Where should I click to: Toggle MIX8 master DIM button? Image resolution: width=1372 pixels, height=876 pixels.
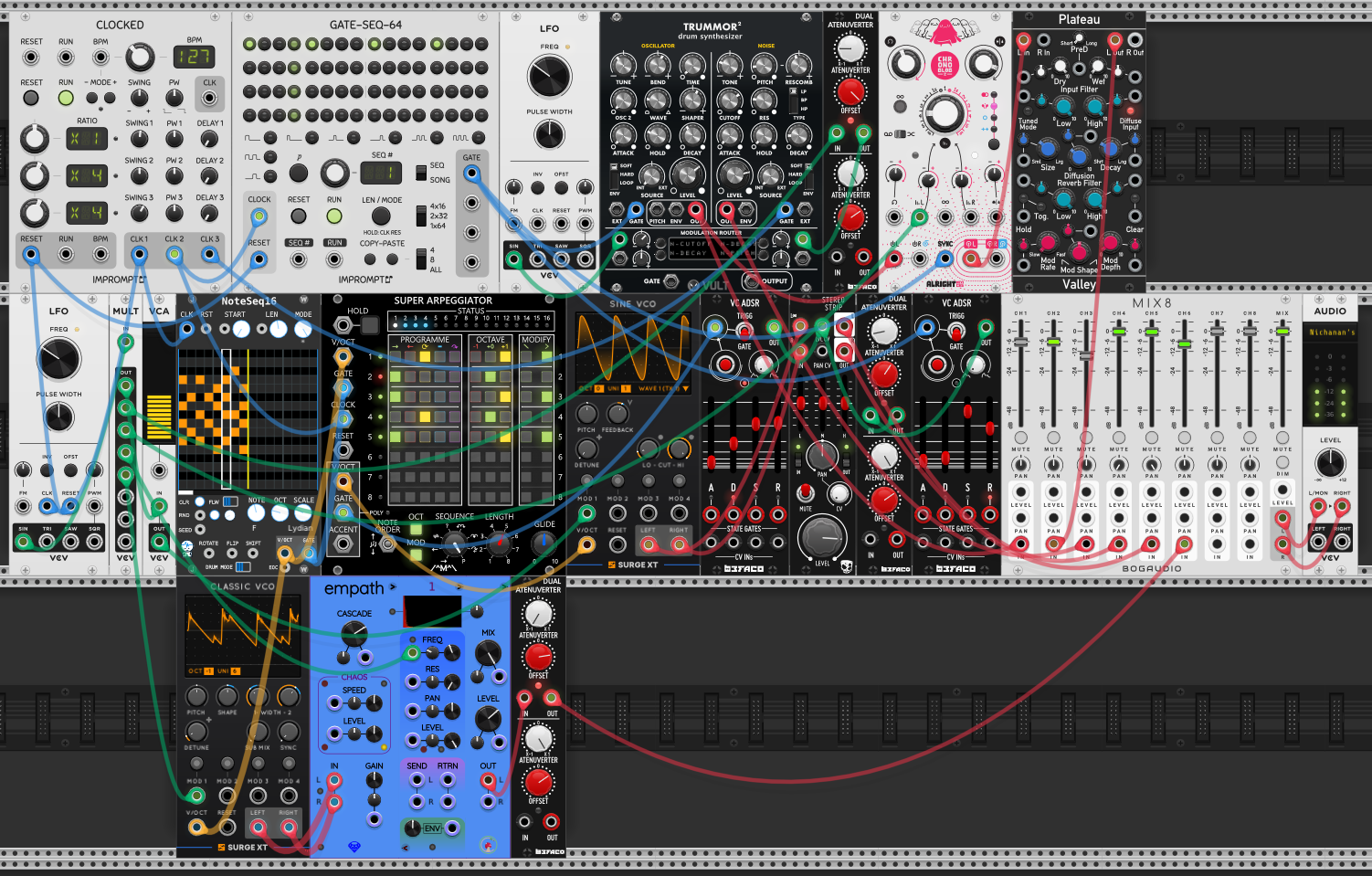coord(1282,462)
